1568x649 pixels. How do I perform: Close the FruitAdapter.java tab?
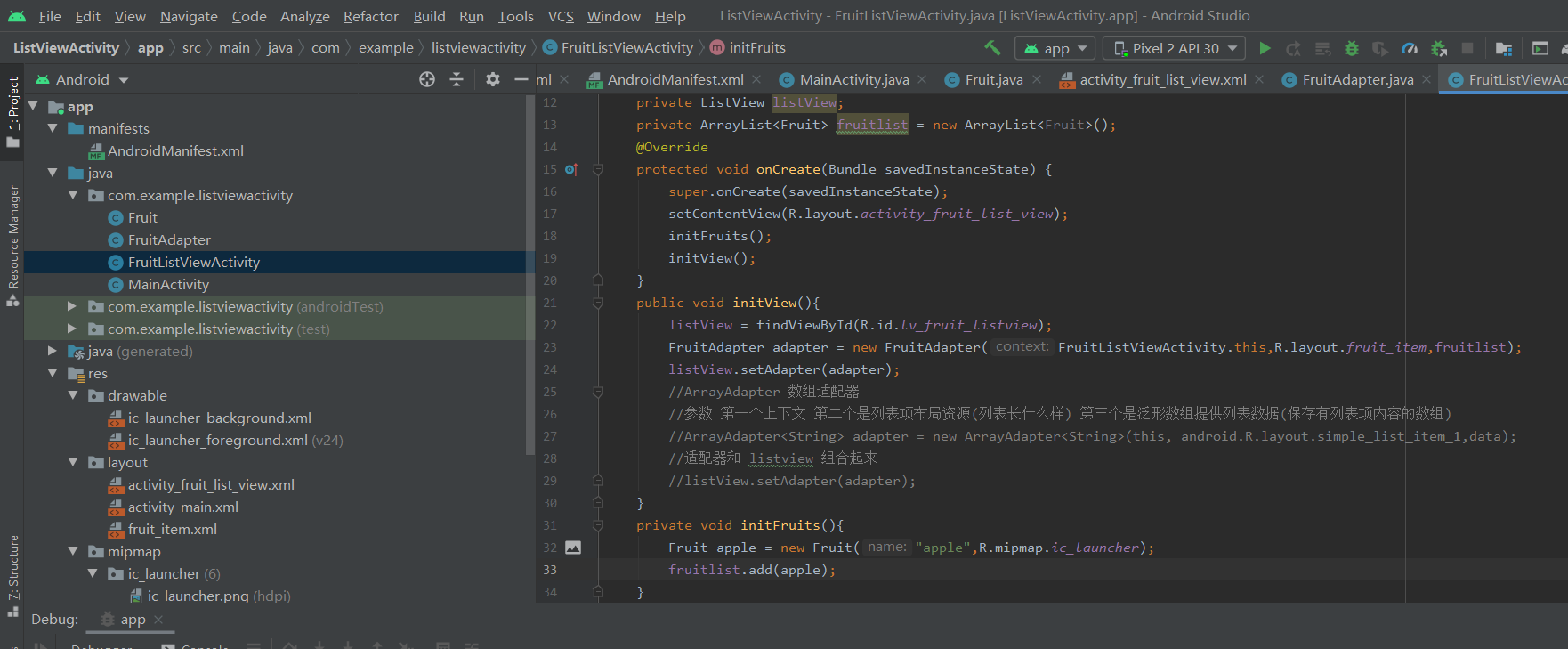[x=1427, y=79]
